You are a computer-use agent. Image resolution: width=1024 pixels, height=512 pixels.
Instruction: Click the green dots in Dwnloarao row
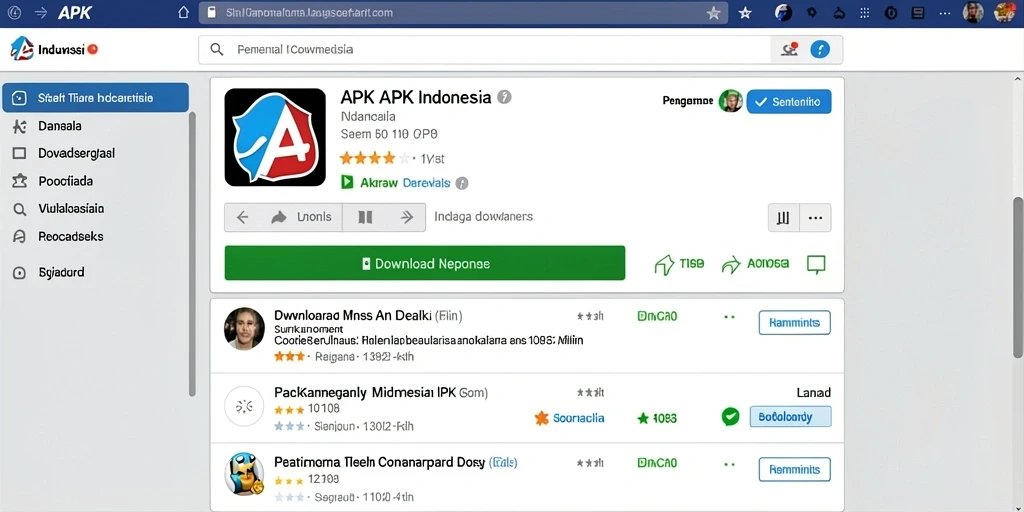[x=729, y=317]
